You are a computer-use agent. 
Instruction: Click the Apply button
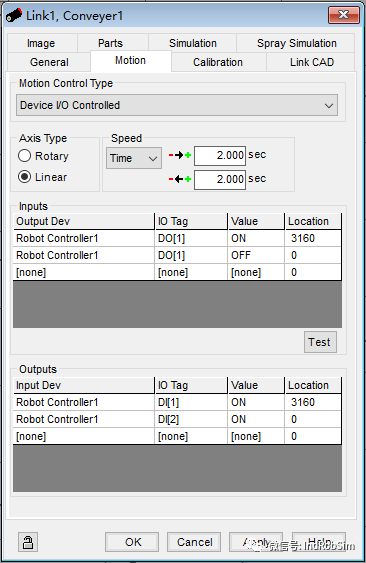[256, 541]
